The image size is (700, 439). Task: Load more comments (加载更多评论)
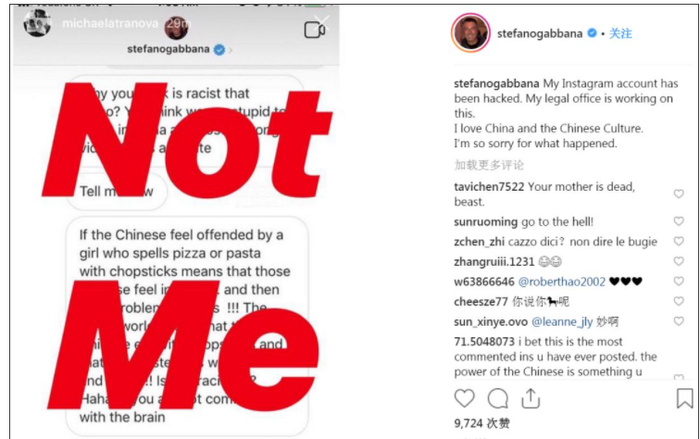[x=489, y=165]
